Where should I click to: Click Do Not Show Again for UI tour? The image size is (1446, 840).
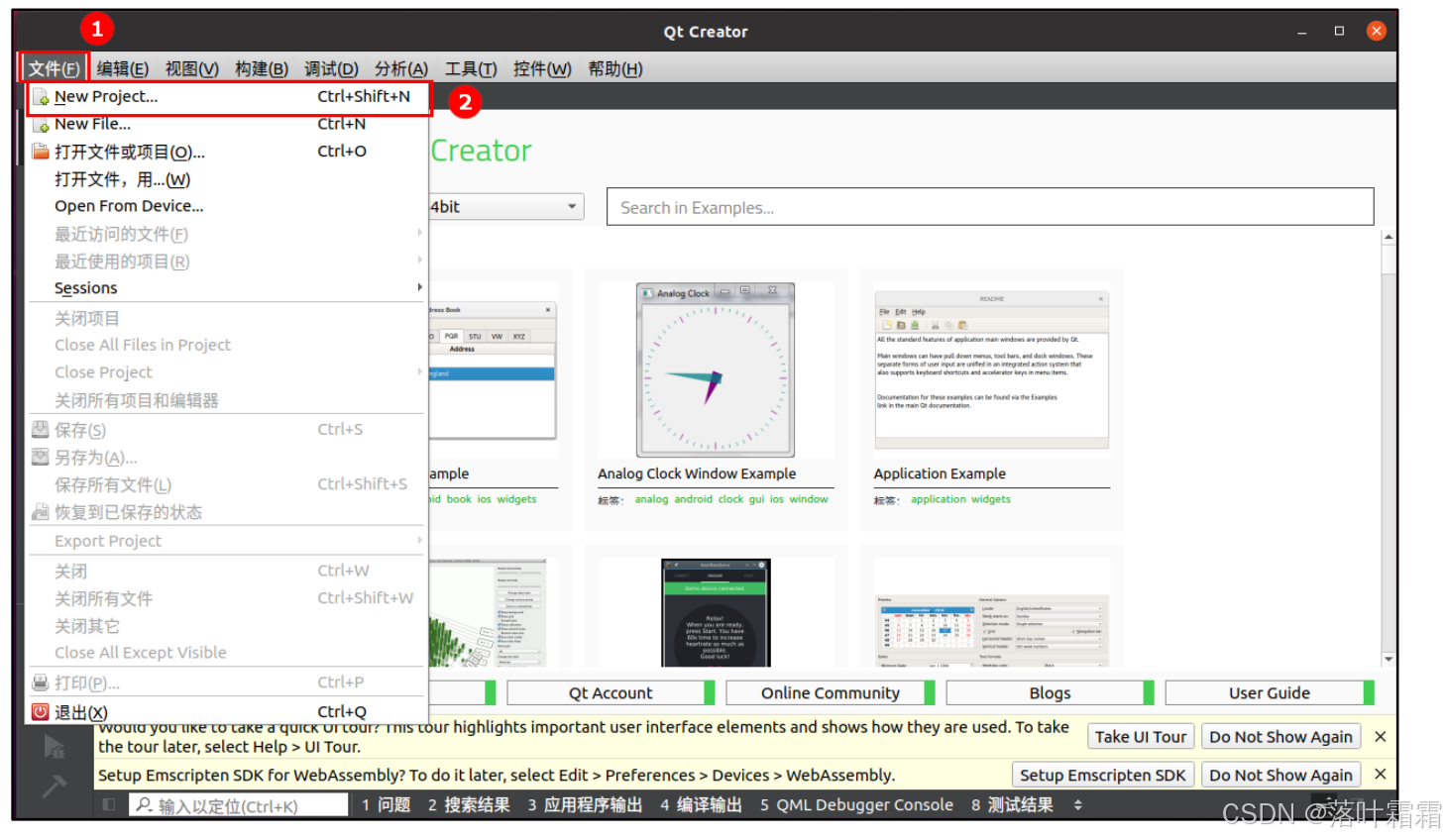pos(1280,737)
